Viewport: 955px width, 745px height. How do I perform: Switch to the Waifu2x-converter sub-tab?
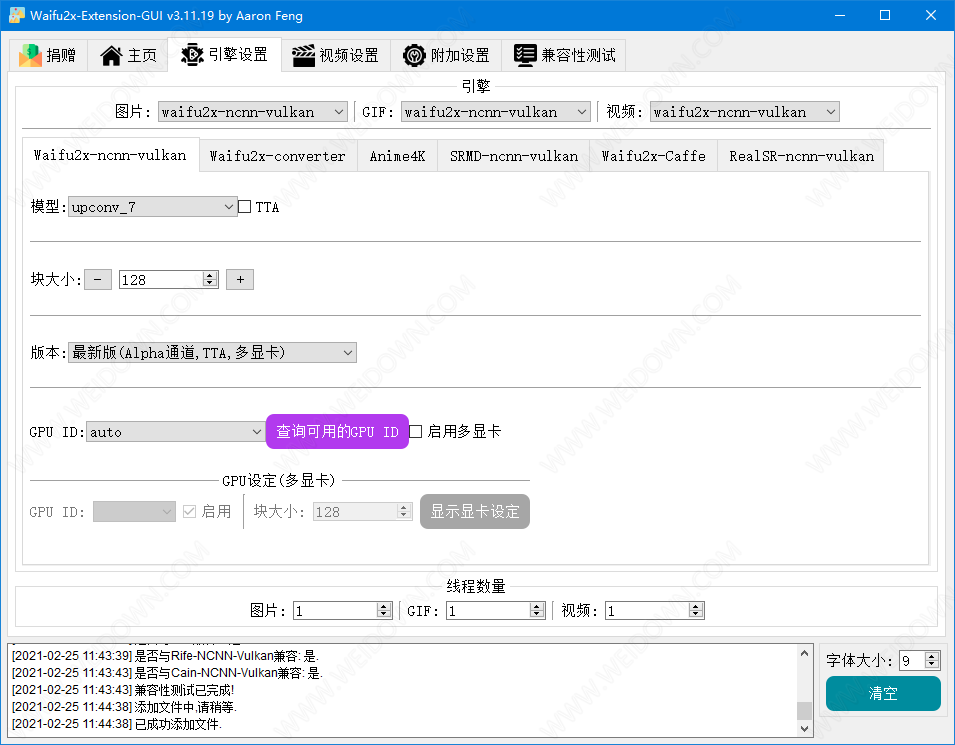pos(278,157)
